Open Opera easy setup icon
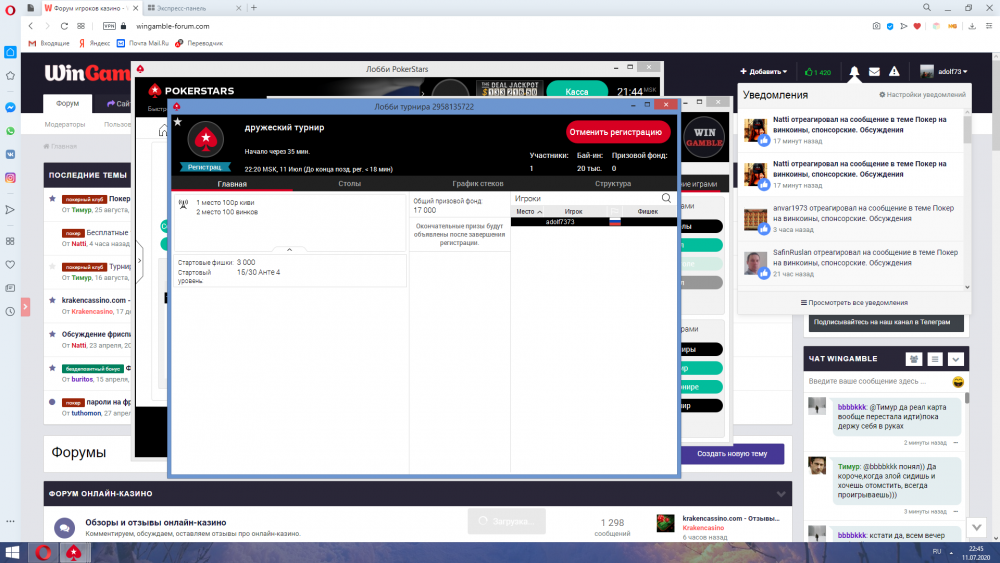 tap(989, 26)
